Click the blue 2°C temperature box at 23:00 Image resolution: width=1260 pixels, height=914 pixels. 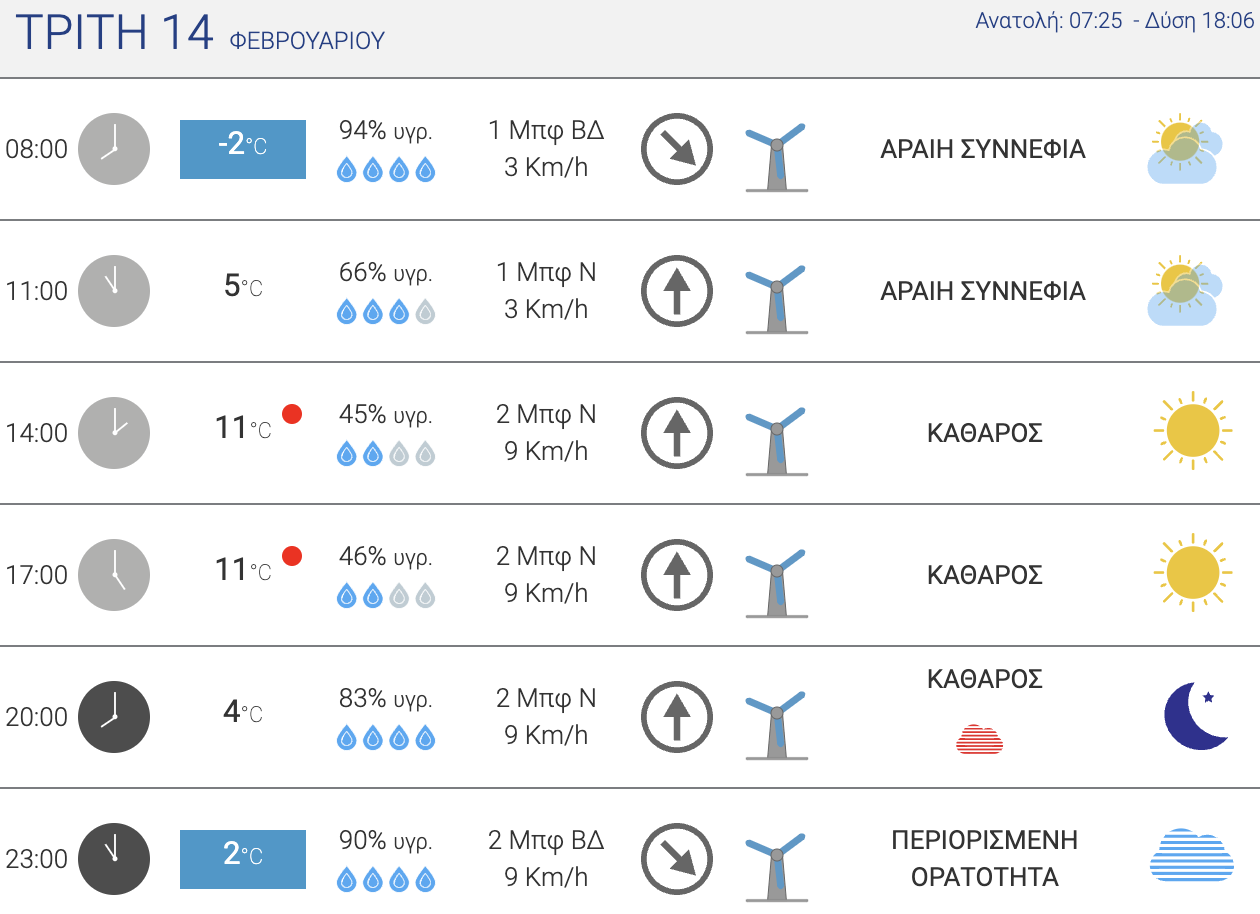coord(243,859)
